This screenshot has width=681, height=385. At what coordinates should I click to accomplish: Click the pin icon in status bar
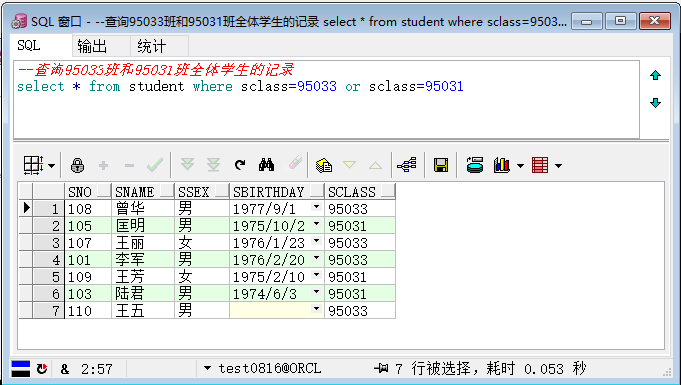click(381, 368)
